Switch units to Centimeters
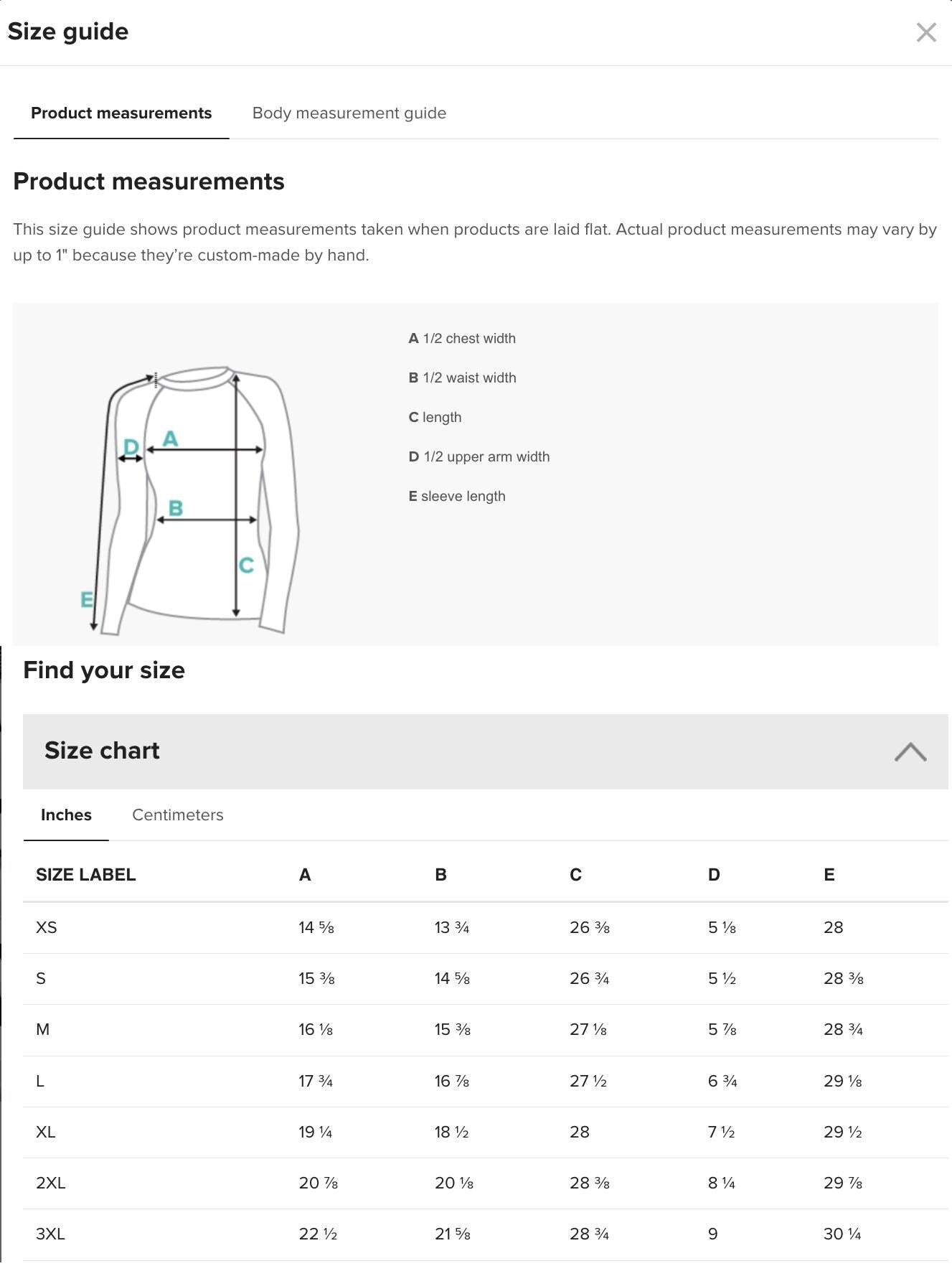This screenshot has width=952, height=1266. tap(177, 815)
